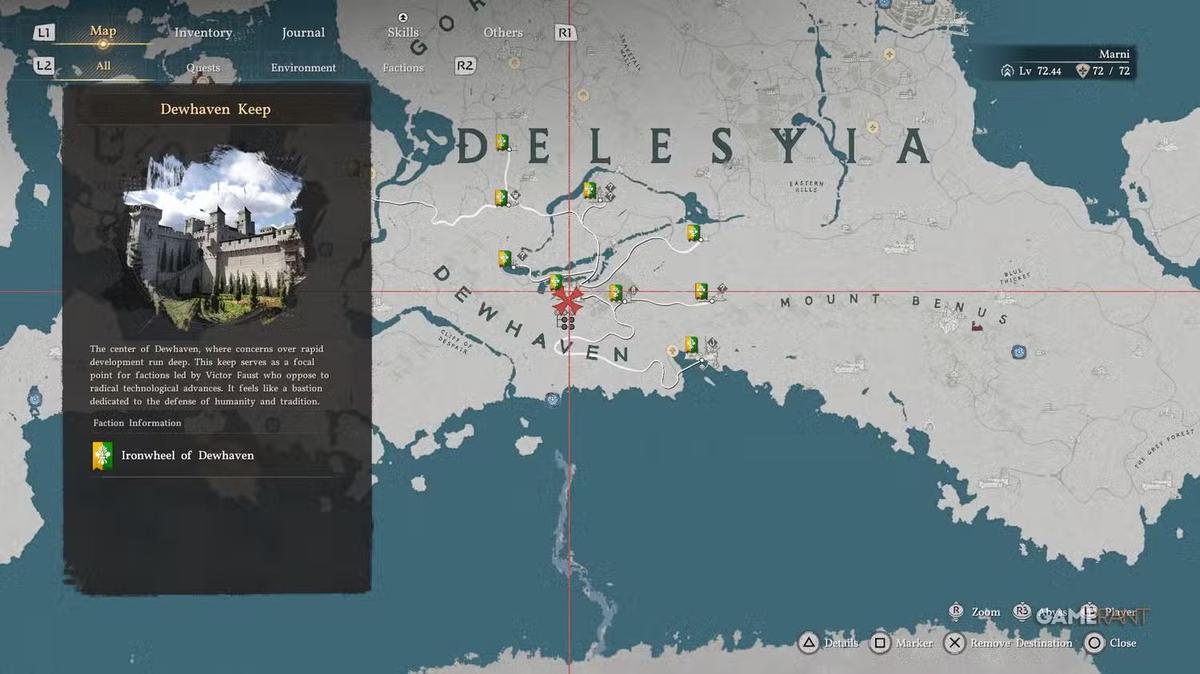Click the red X destination marker
The width and height of the screenshot is (1200, 674).
(569, 299)
